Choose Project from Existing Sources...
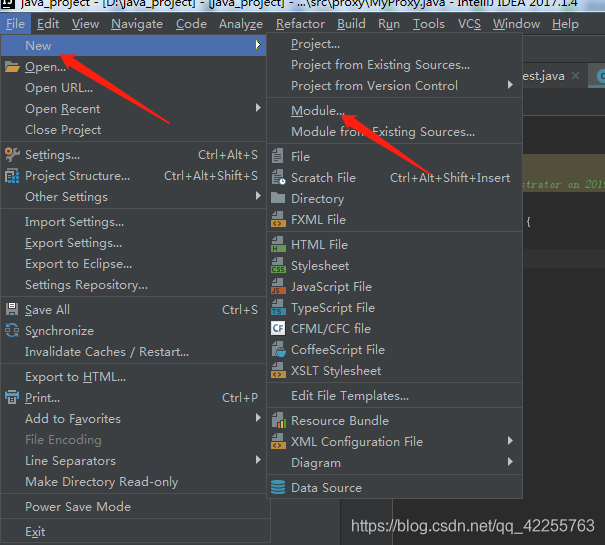Image resolution: width=605 pixels, height=545 pixels. pyautogui.click(x=394, y=65)
